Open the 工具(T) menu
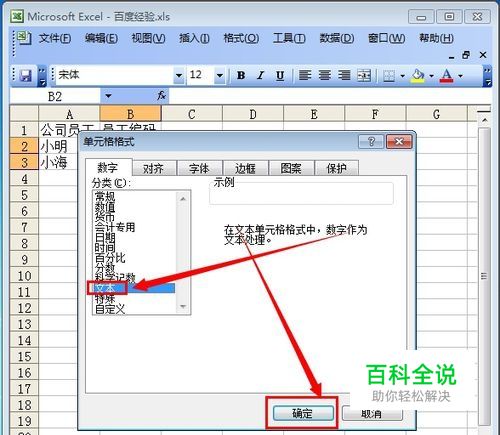This screenshot has height=435, width=500. click(x=289, y=38)
